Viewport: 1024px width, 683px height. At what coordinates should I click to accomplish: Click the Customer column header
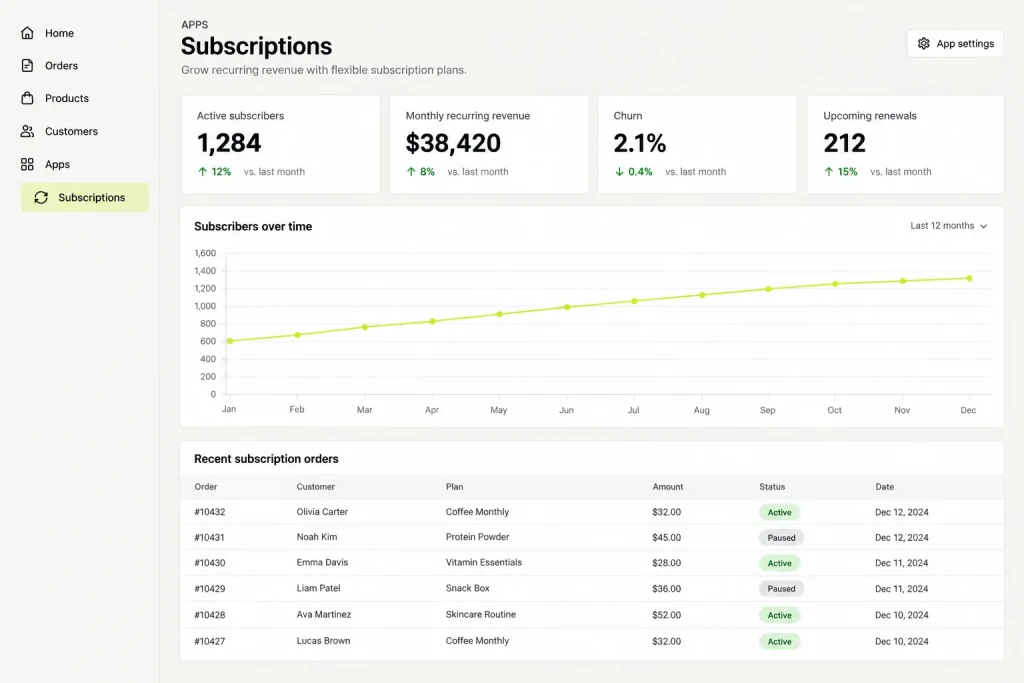[315, 486]
